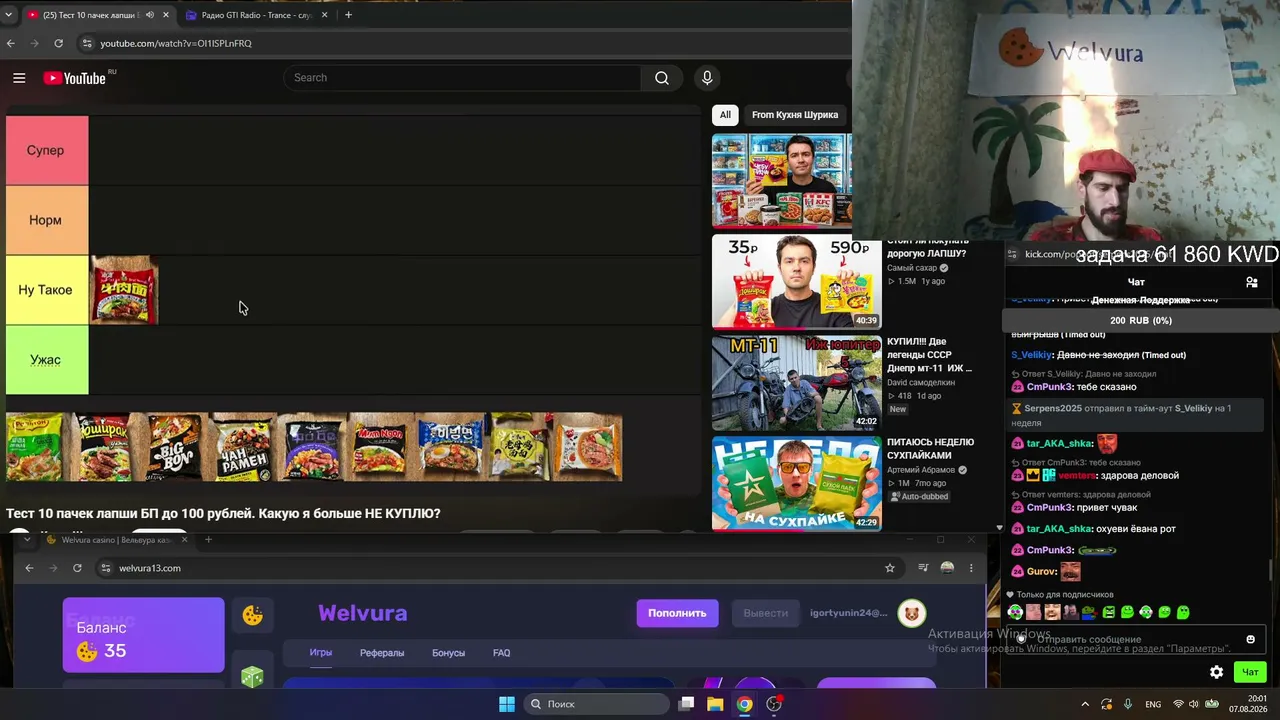Click the green Чат send button

pyautogui.click(x=1250, y=672)
